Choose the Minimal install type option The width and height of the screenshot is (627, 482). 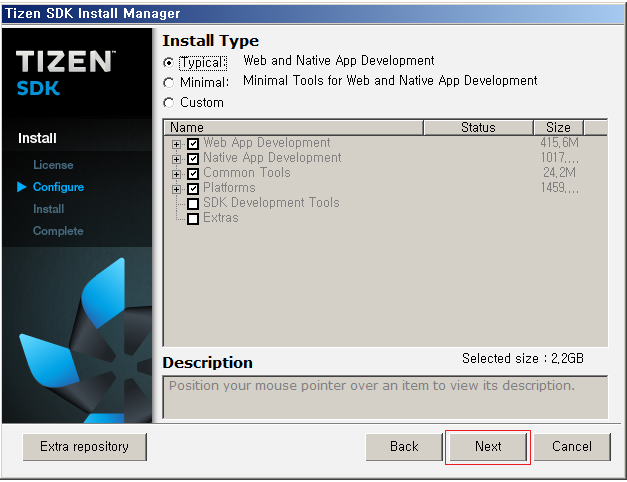[x=169, y=83]
